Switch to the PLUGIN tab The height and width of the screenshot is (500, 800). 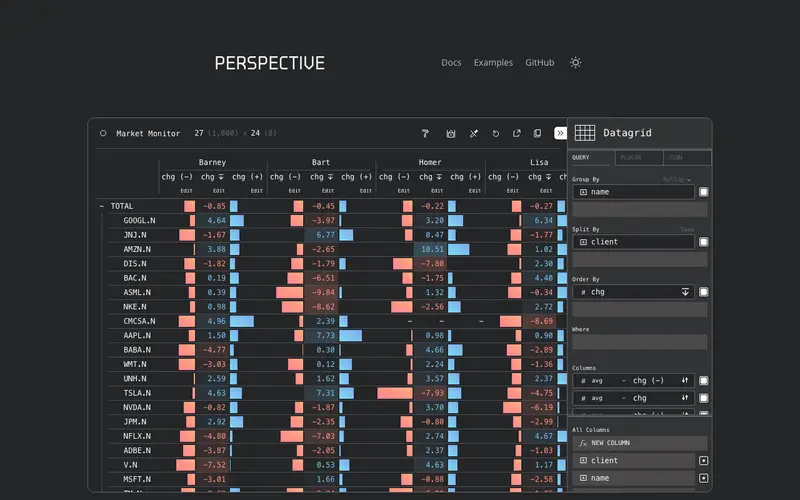[x=639, y=158]
